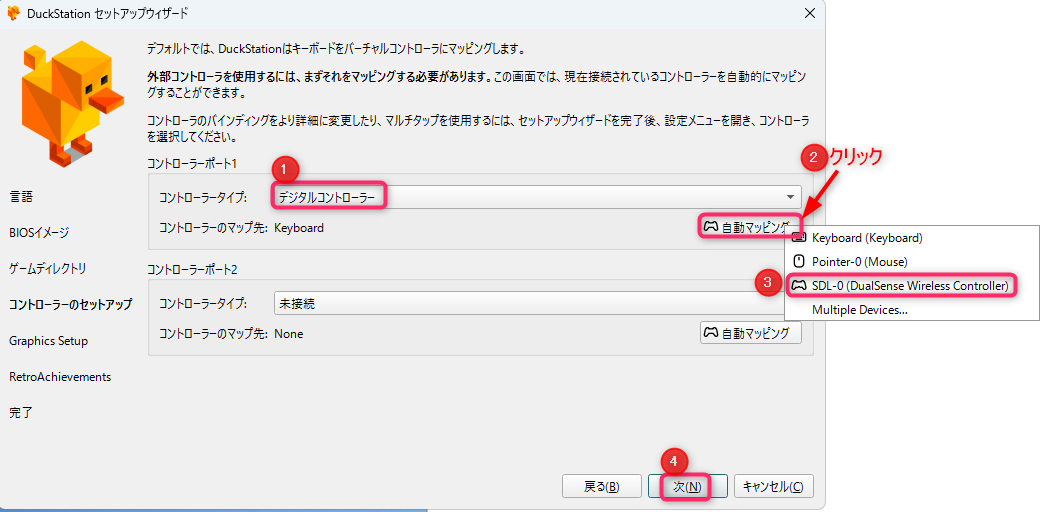This screenshot has height=512, width=1043.
Task: Select BIOSイメージ step in sidebar
Action: click(39, 233)
